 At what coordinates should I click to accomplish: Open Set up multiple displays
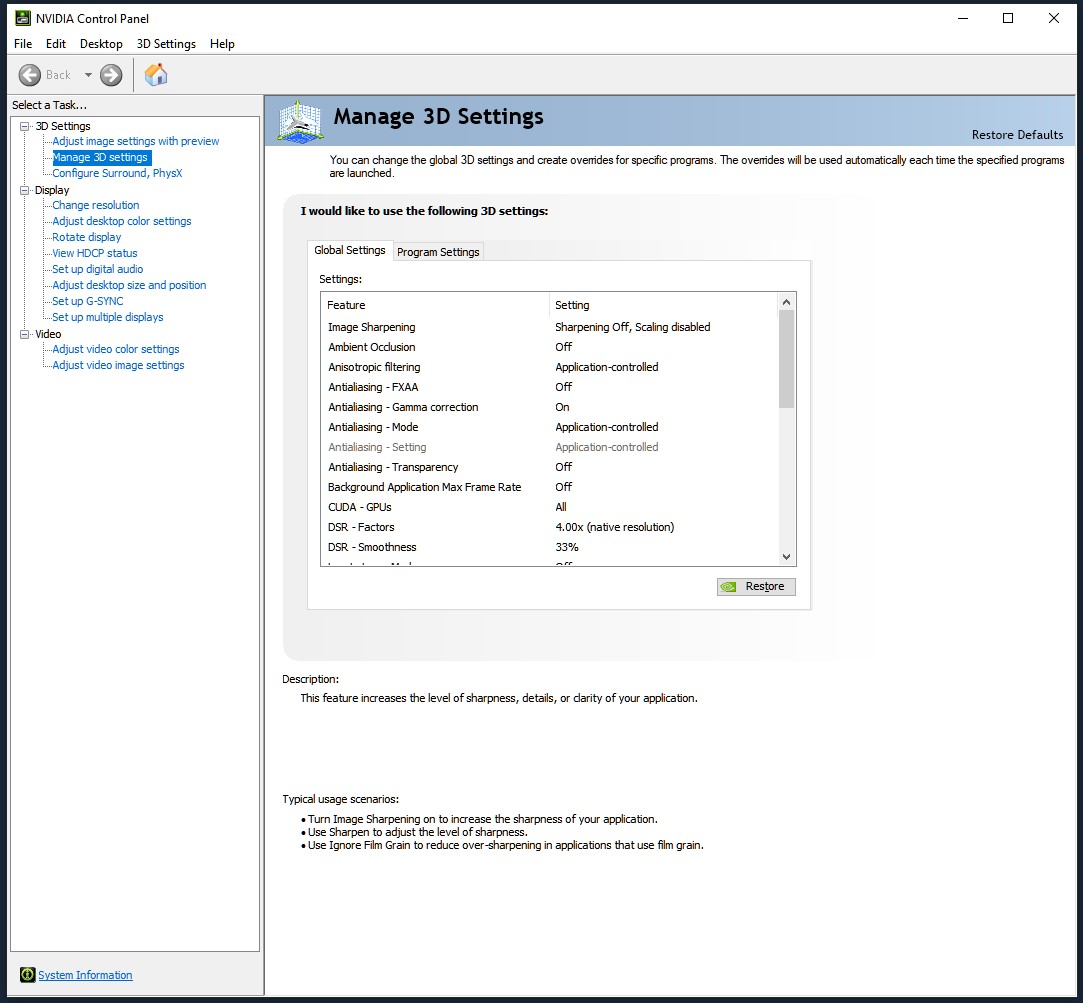(x=108, y=316)
